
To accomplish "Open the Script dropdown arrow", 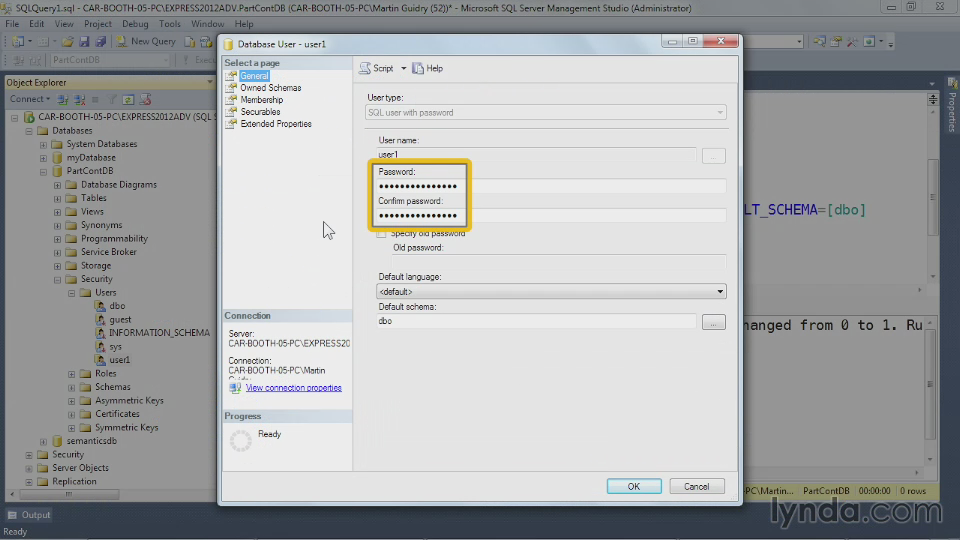I will (x=403, y=68).
